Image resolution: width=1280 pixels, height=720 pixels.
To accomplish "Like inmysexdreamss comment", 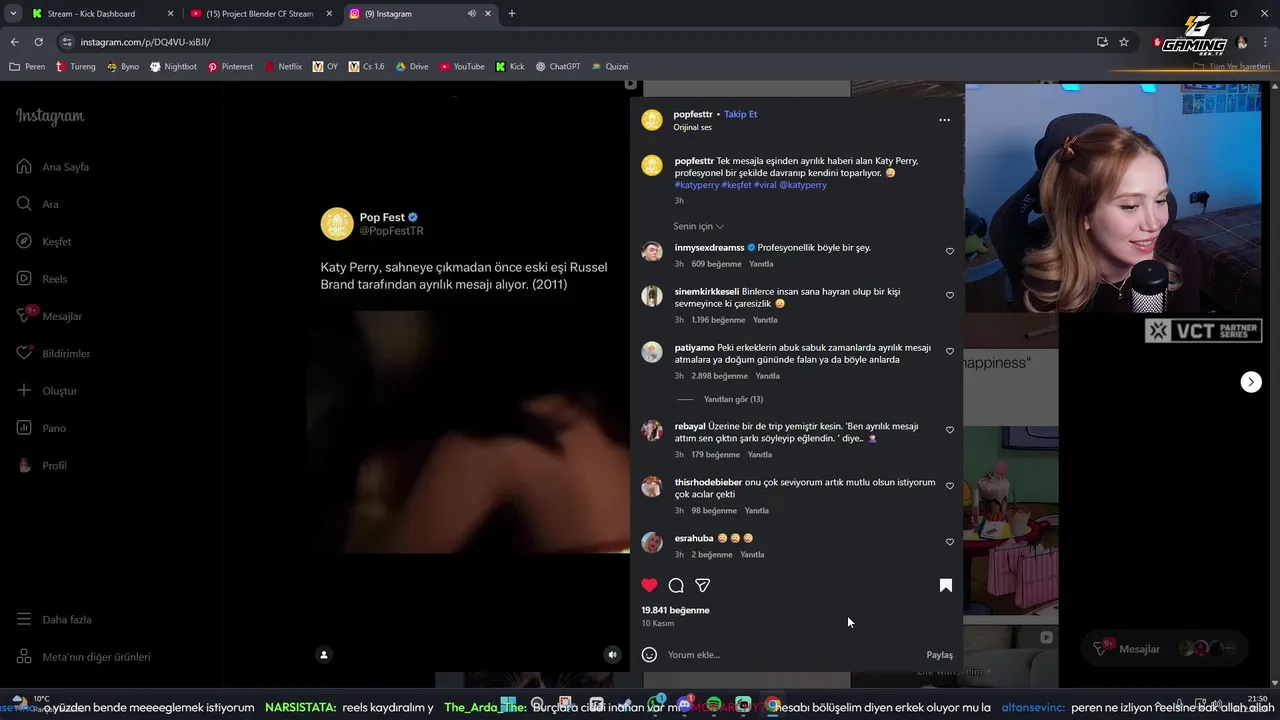I will click(x=950, y=251).
